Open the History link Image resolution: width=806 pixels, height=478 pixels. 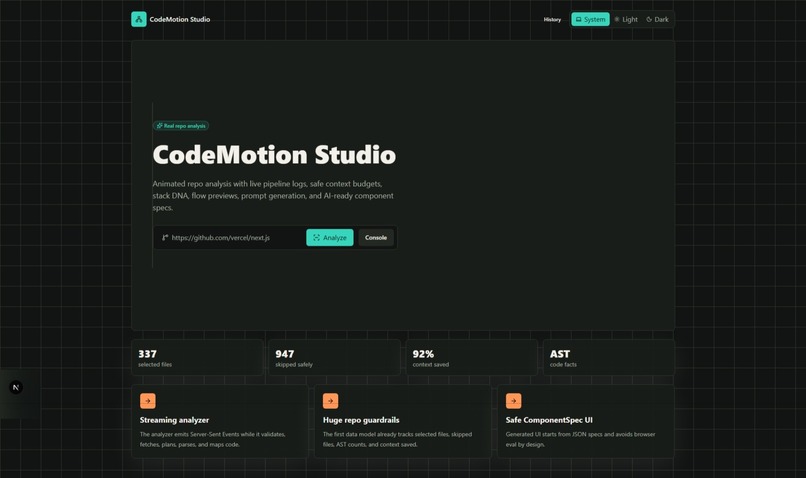[552, 20]
